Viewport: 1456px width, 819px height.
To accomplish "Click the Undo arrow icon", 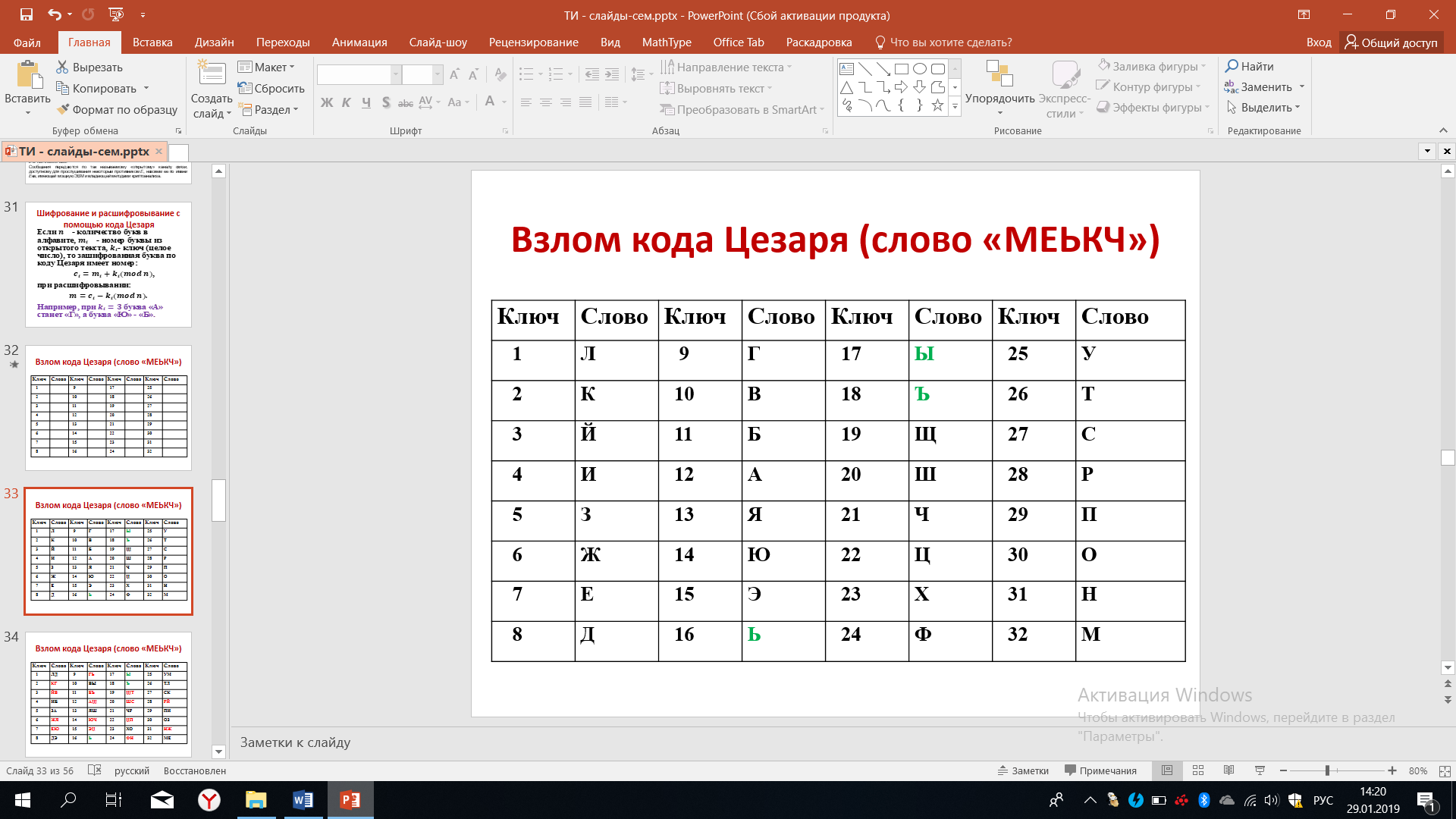I will [55, 14].
